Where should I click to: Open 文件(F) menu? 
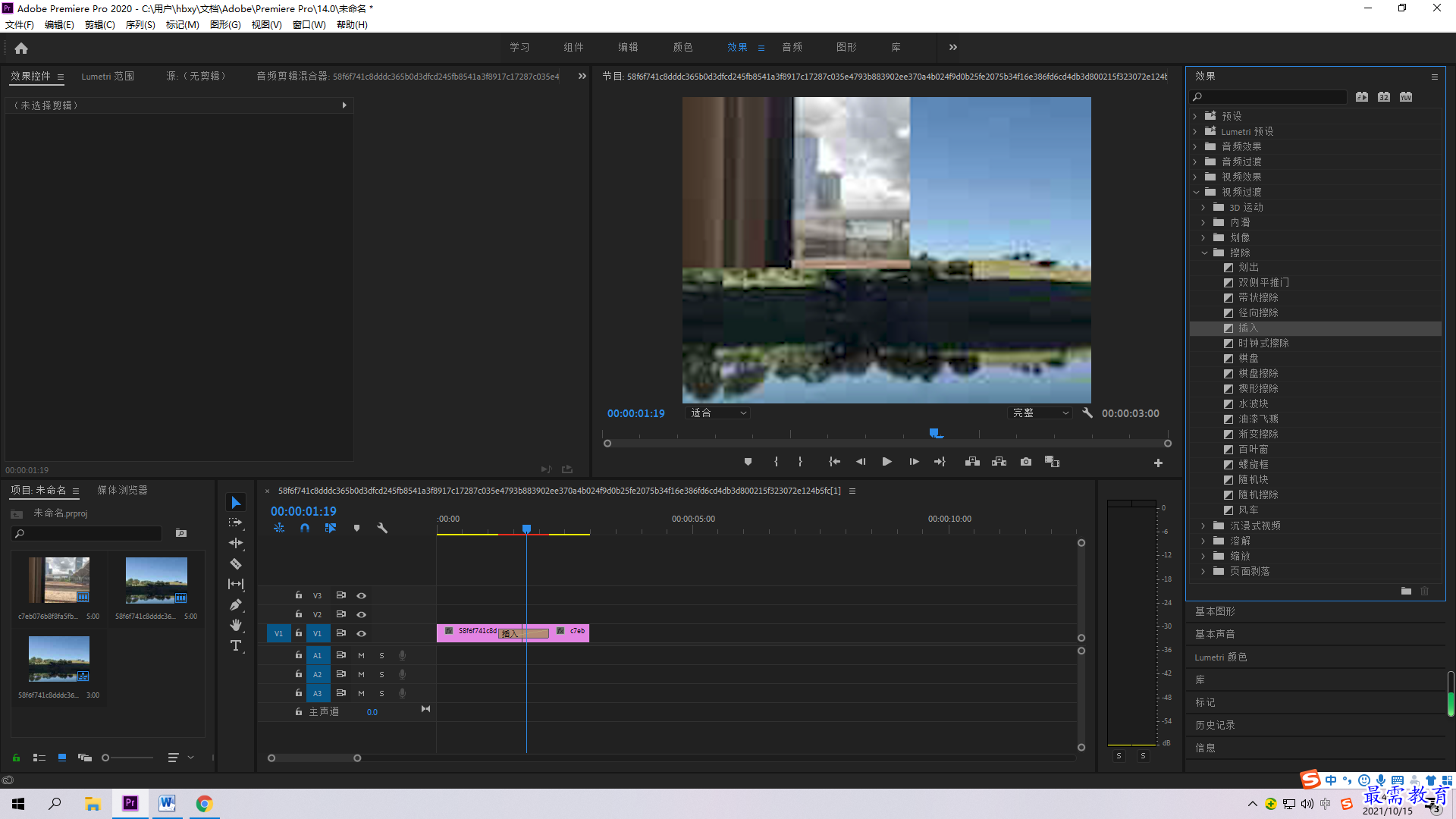pyautogui.click(x=20, y=25)
